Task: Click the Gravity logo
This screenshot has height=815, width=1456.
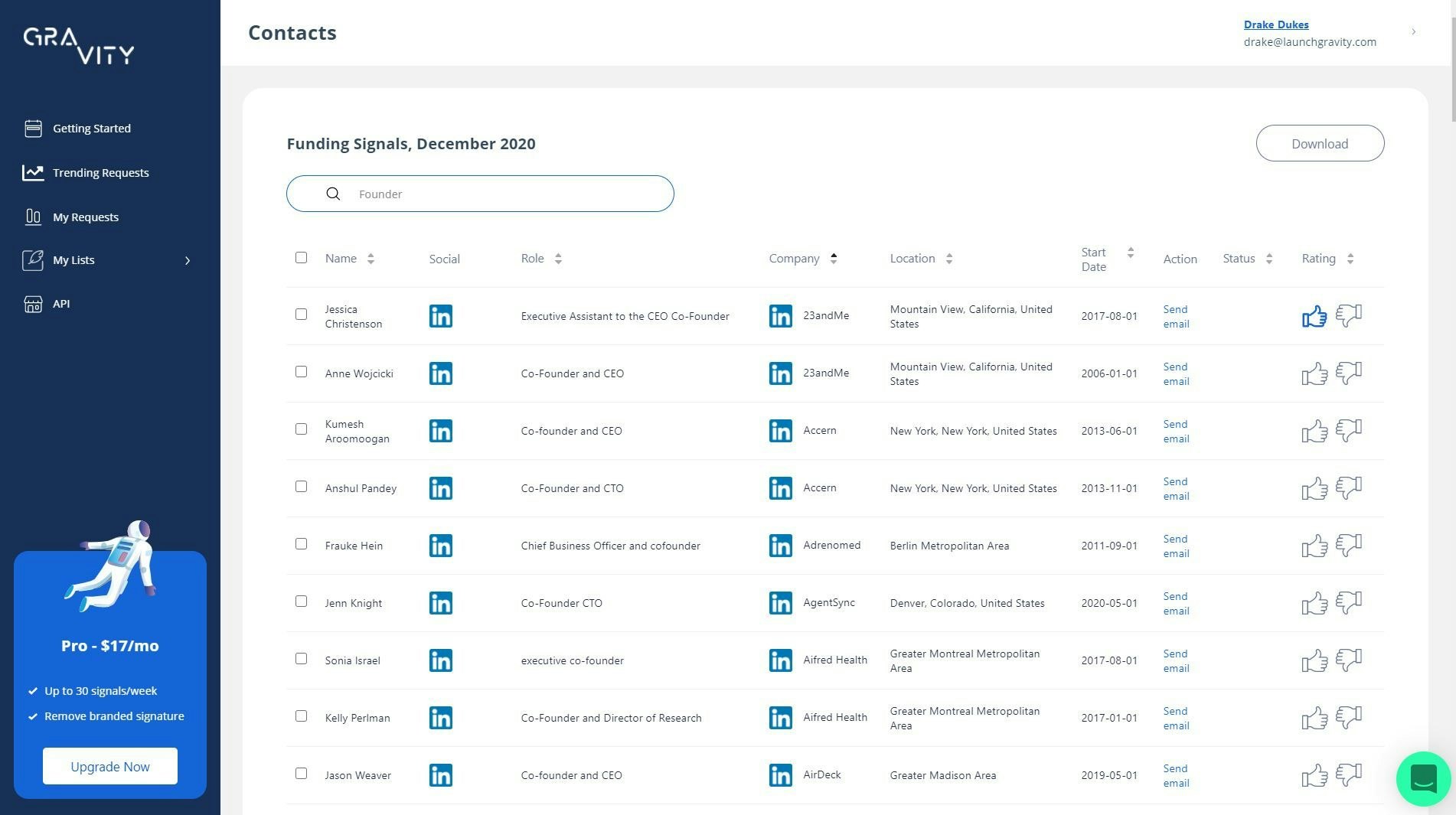Action: click(x=79, y=46)
